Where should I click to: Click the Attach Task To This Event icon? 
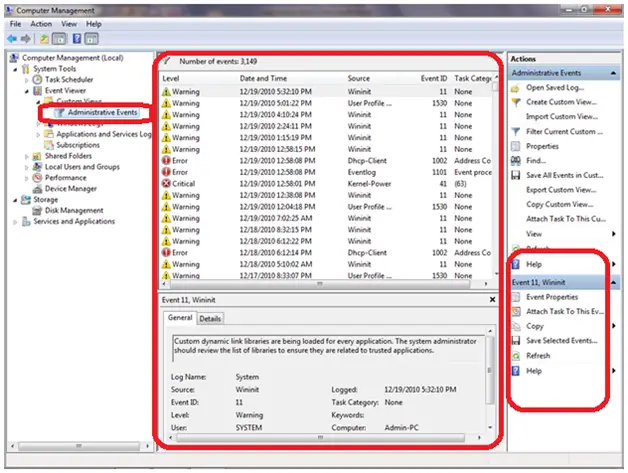516,312
